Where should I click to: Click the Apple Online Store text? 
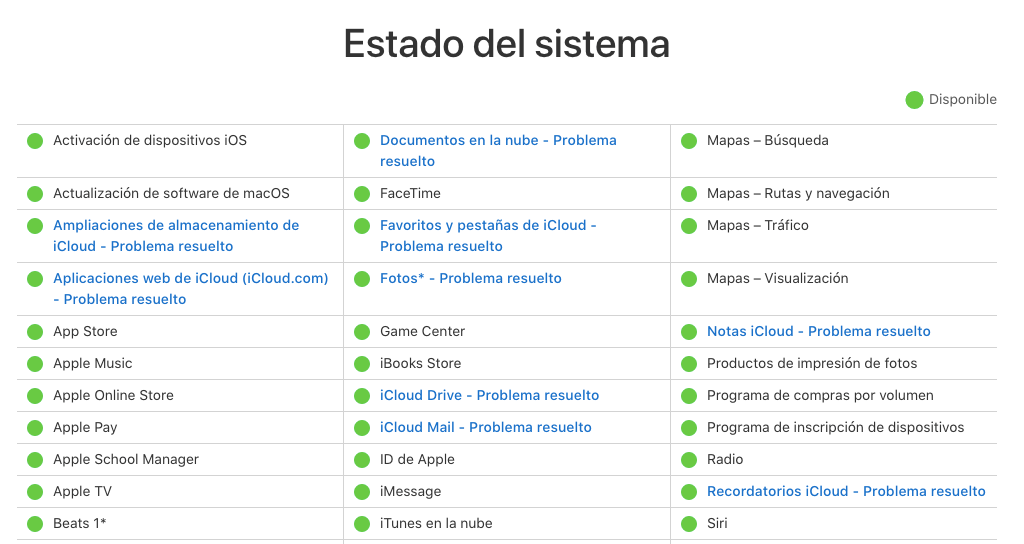click(113, 395)
